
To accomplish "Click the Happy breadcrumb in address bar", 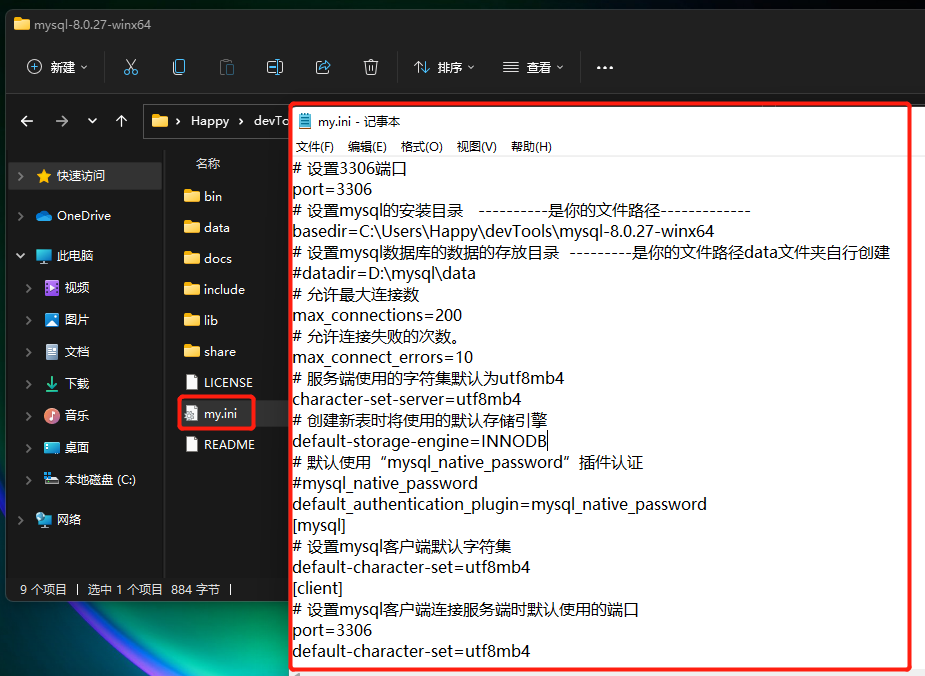I will click(x=210, y=121).
